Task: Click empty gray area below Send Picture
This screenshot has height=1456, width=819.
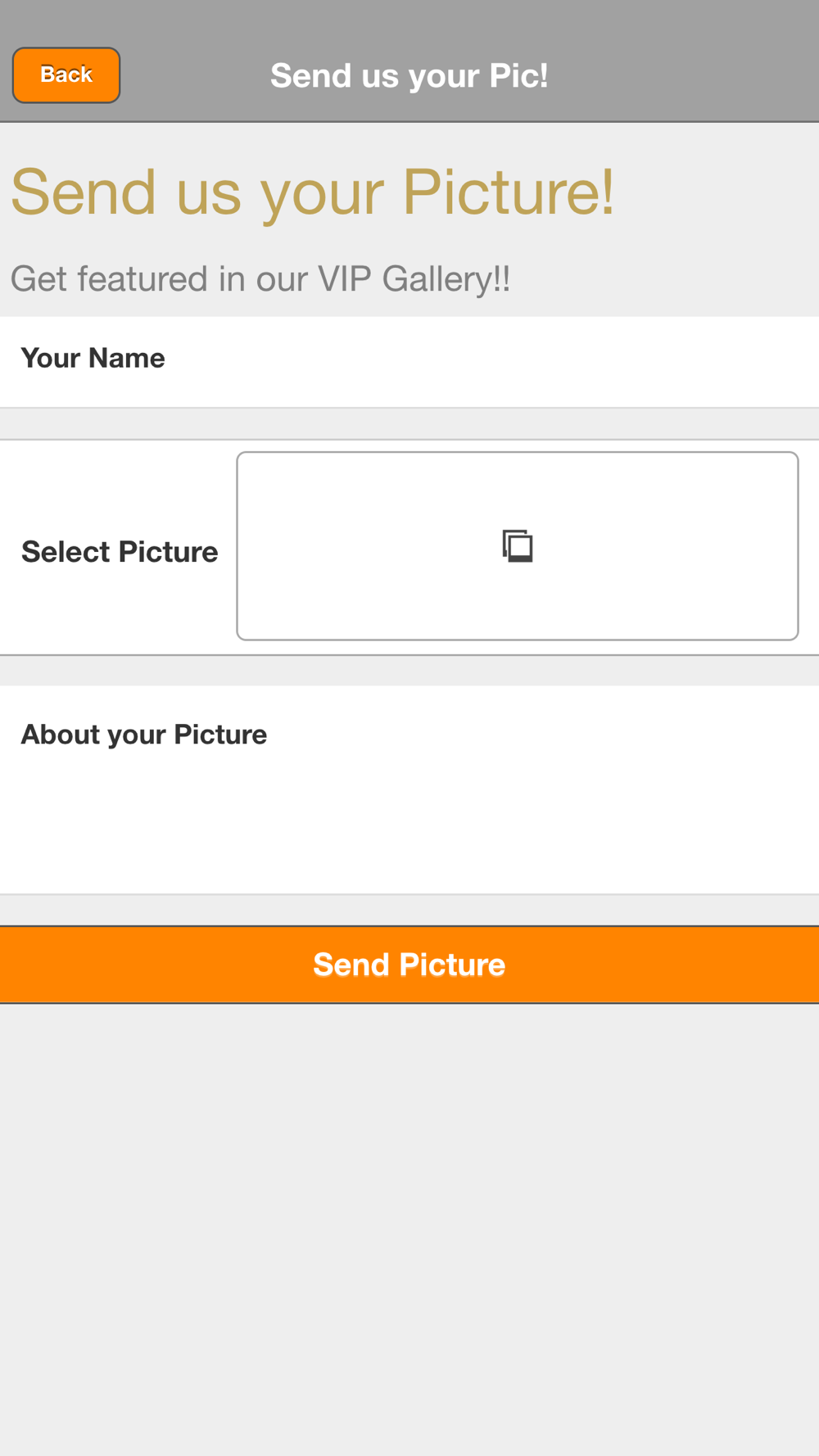Action: (409, 1228)
